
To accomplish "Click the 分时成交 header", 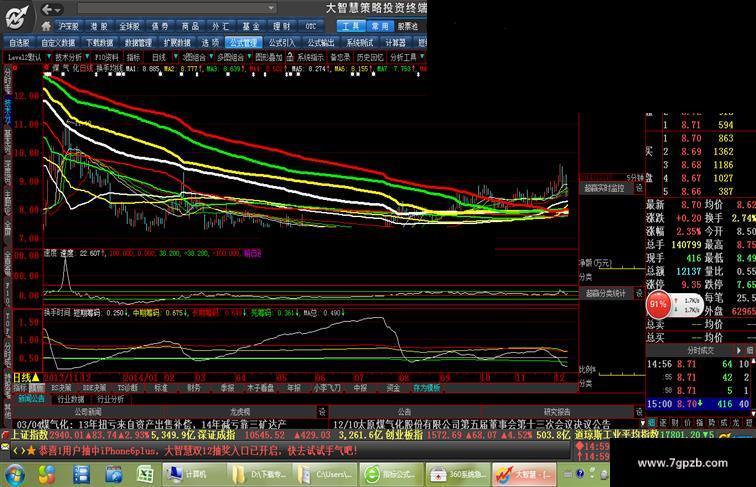I will (x=700, y=351).
